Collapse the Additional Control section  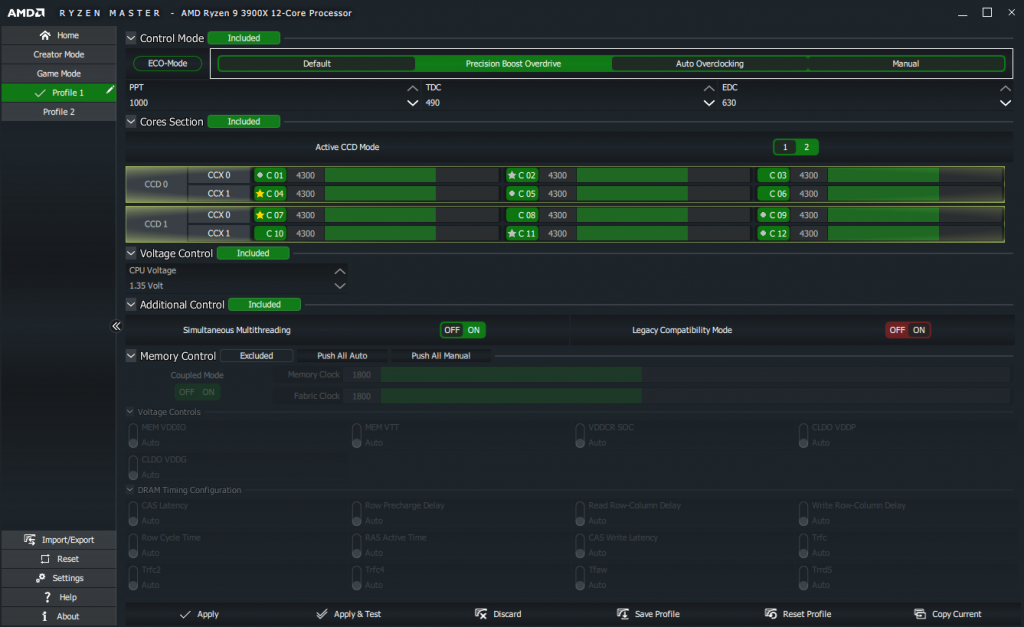coord(131,305)
